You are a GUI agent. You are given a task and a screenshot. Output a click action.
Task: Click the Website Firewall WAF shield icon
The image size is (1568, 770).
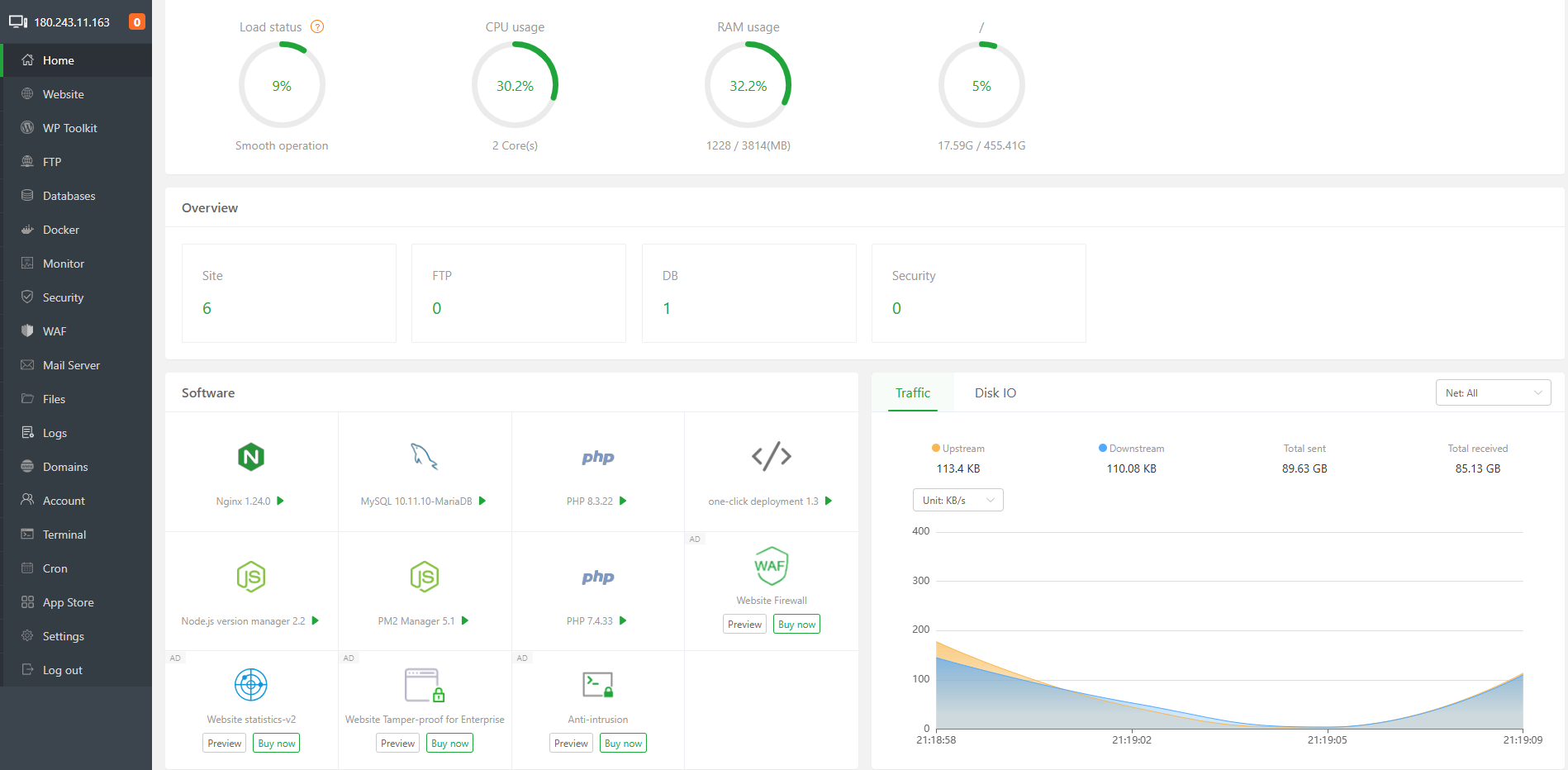[771, 566]
